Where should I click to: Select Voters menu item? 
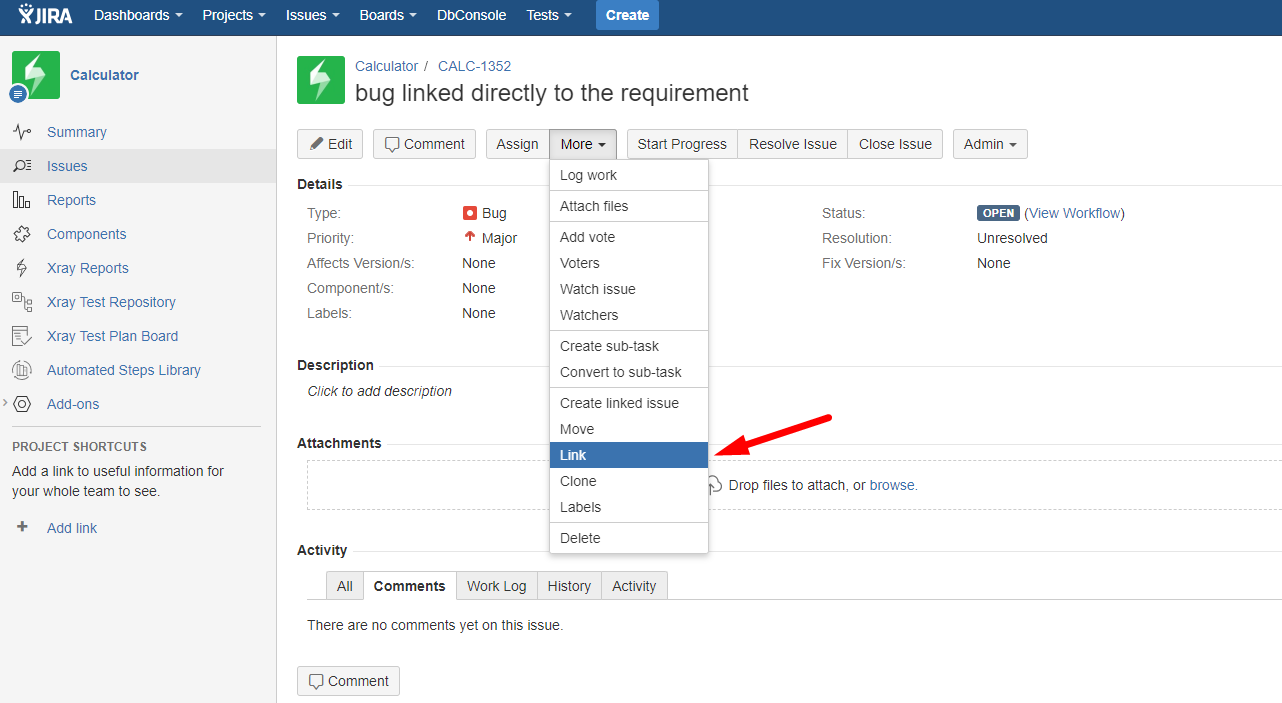(x=629, y=263)
